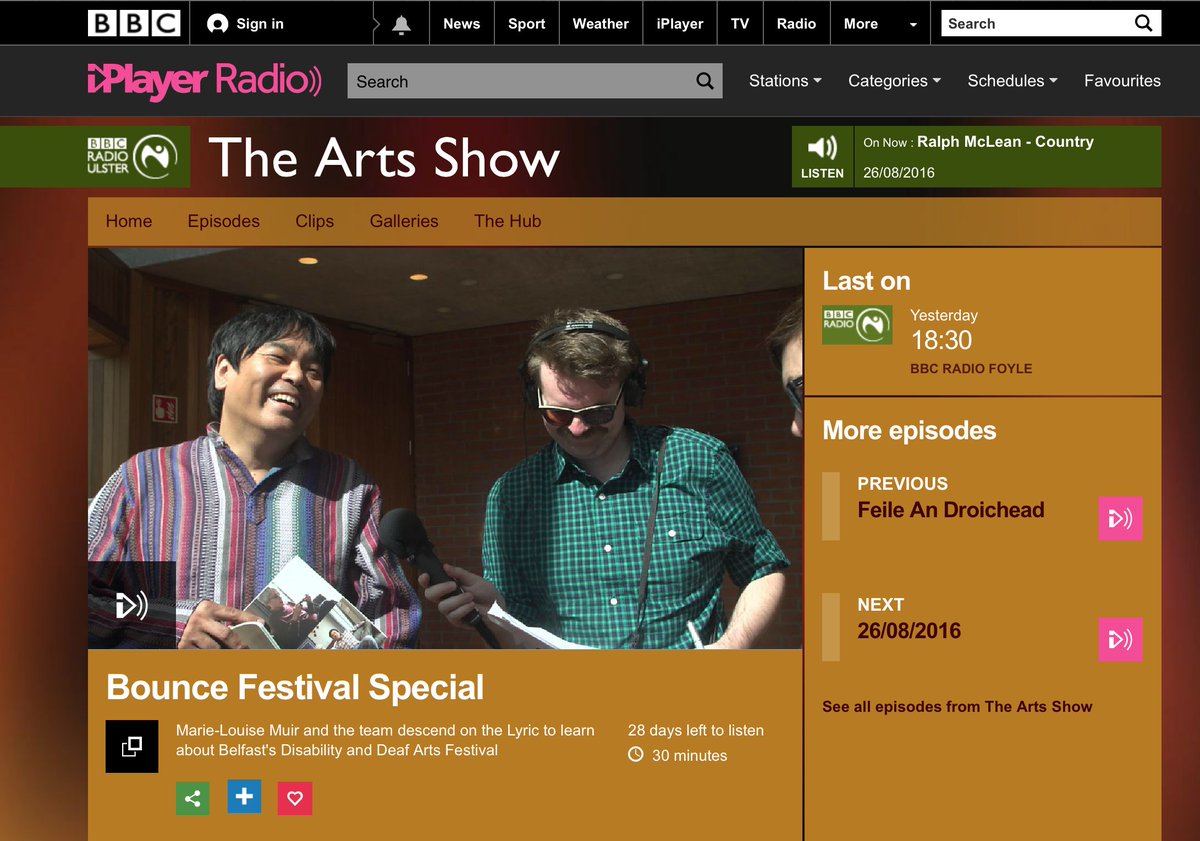Open the BBC Radio Ulster logo
This screenshot has width=1200, height=841.
(x=133, y=156)
